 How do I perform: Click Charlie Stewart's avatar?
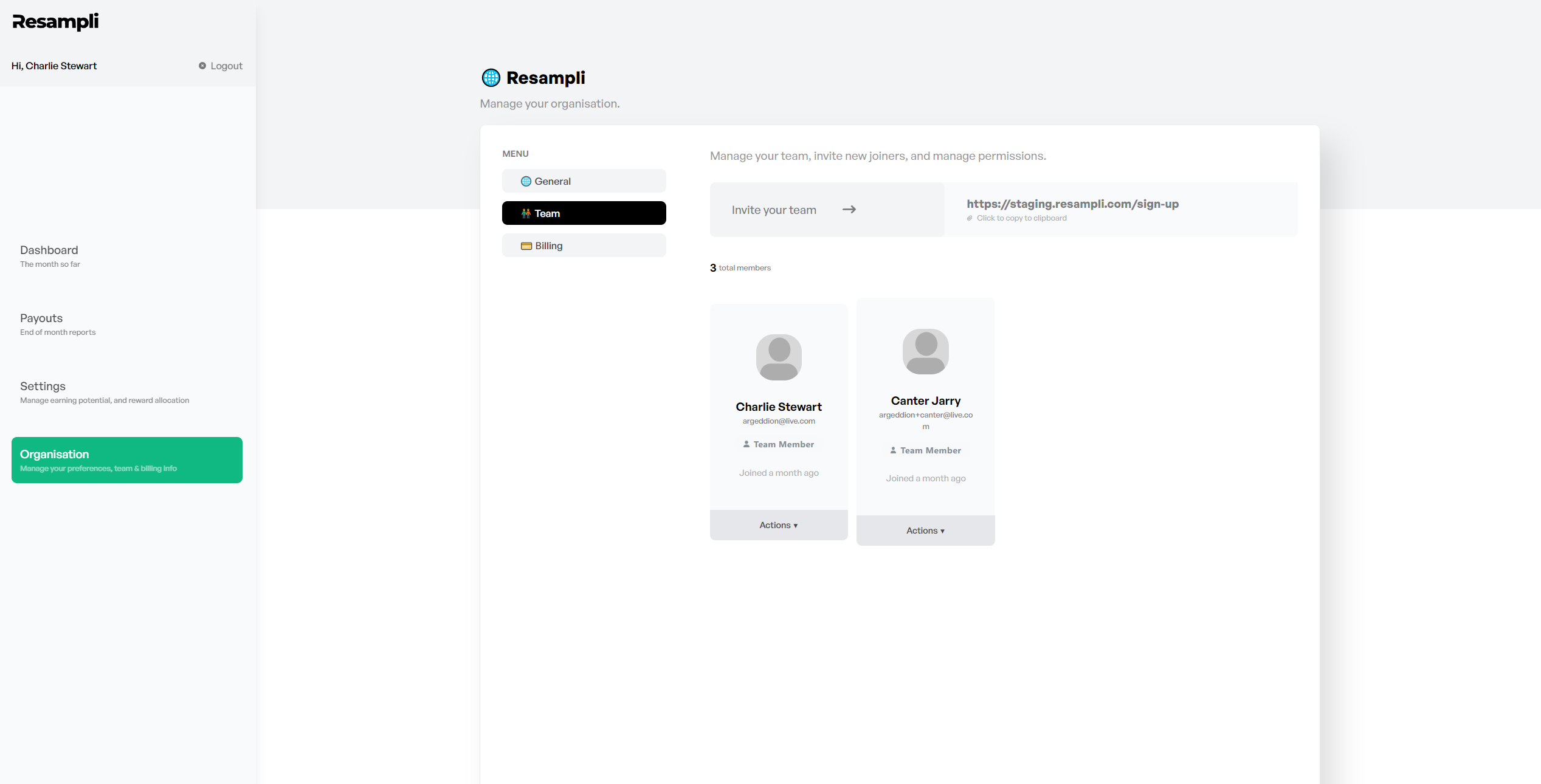point(779,357)
